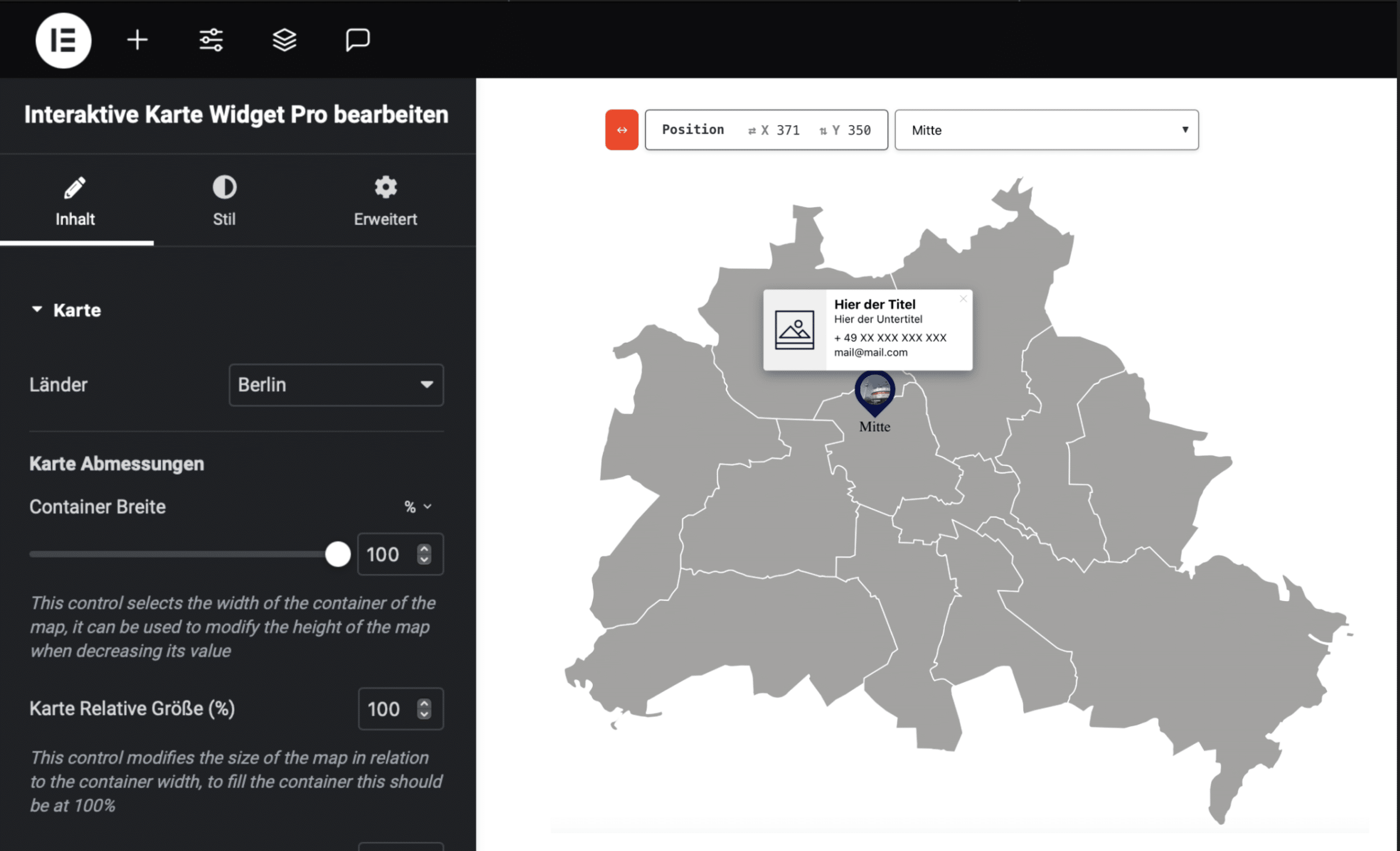1400x851 pixels.
Task: Click the swap/reverse position arrow icon
Action: (622, 130)
